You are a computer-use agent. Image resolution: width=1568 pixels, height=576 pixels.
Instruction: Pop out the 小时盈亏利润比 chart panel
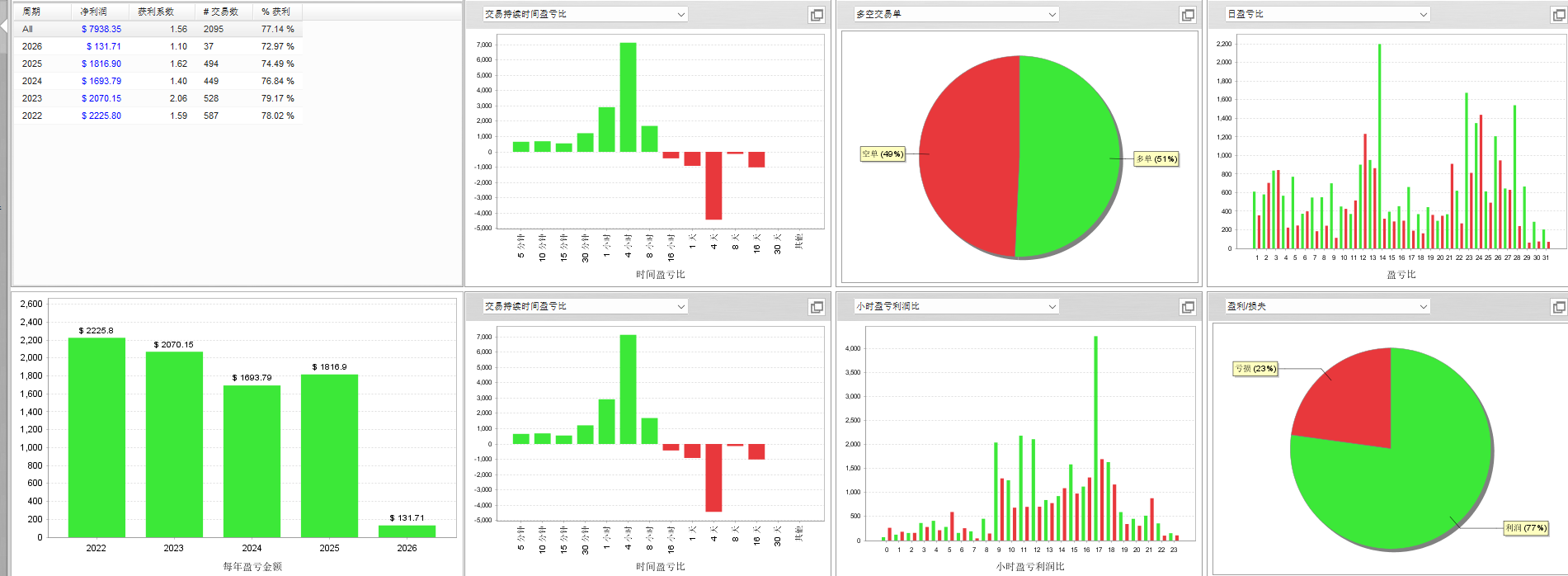1187,307
